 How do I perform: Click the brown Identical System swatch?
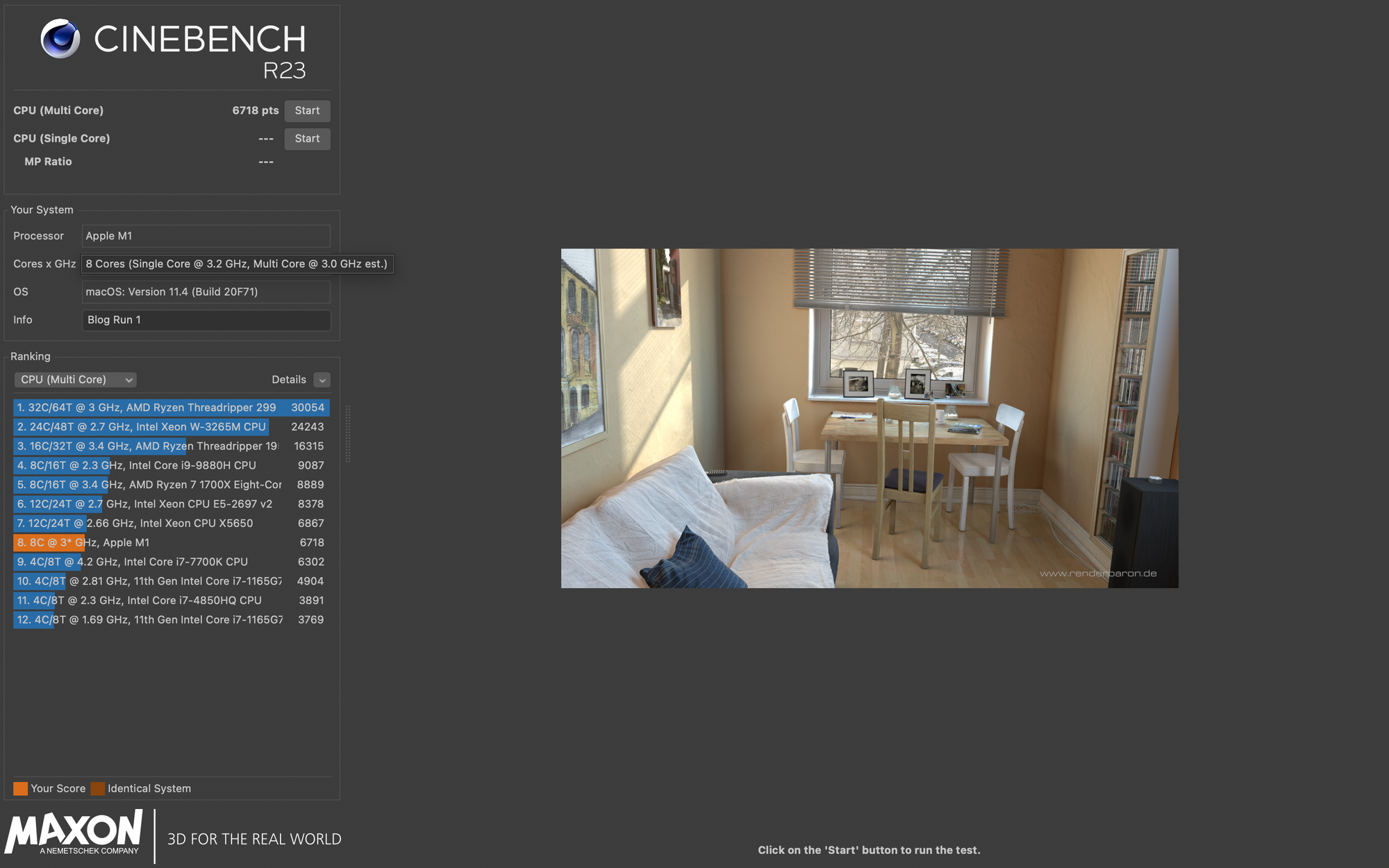click(98, 788)
